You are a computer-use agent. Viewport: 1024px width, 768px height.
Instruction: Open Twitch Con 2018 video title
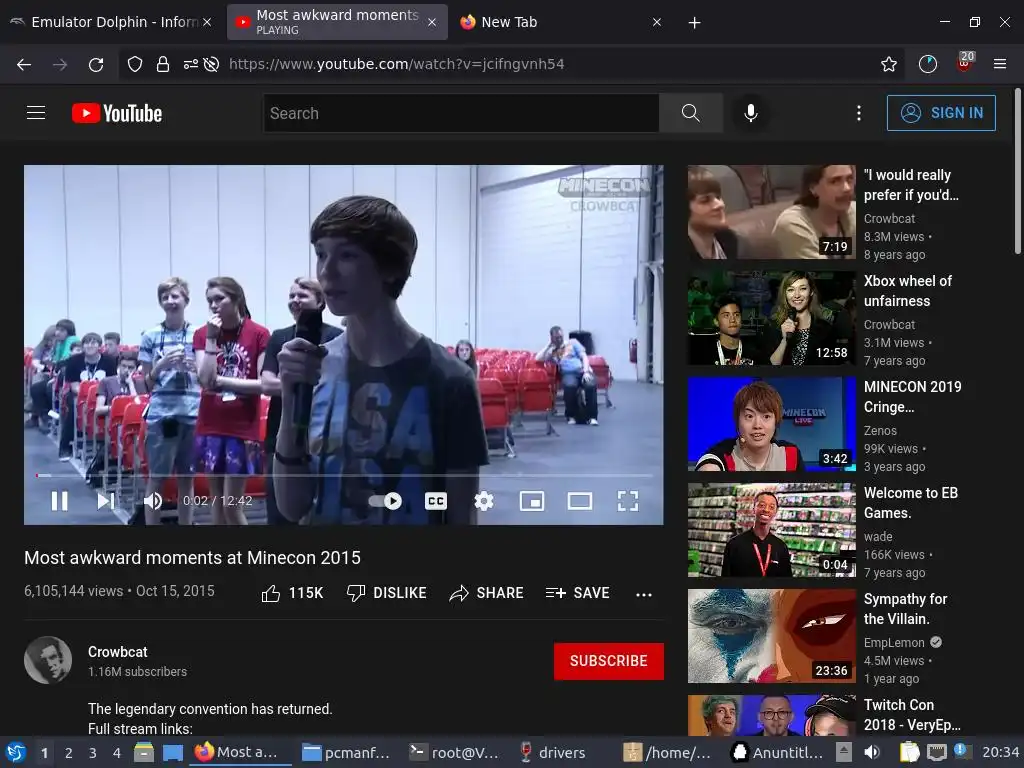[912, 715]
